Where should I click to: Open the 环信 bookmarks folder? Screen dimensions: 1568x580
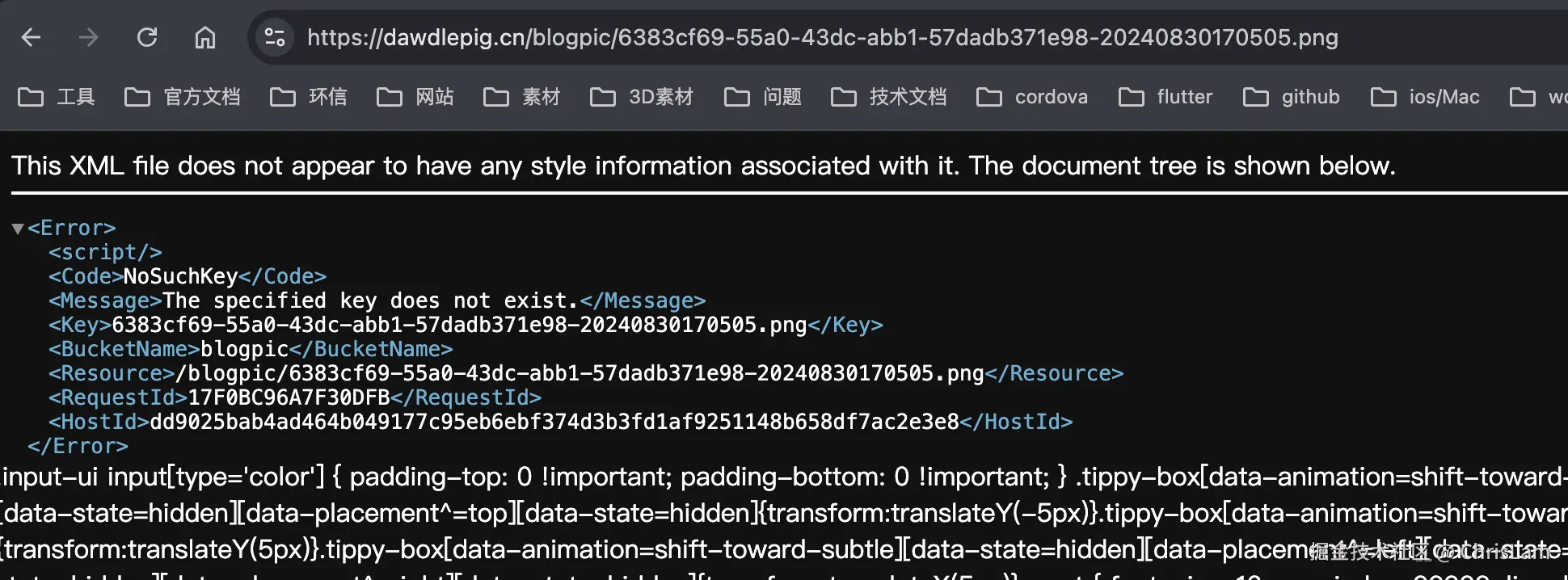[309, 97]
